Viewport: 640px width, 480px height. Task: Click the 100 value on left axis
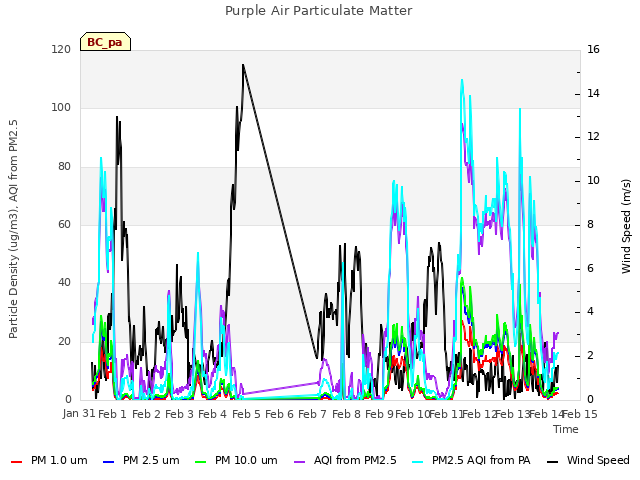coord(61,108)
